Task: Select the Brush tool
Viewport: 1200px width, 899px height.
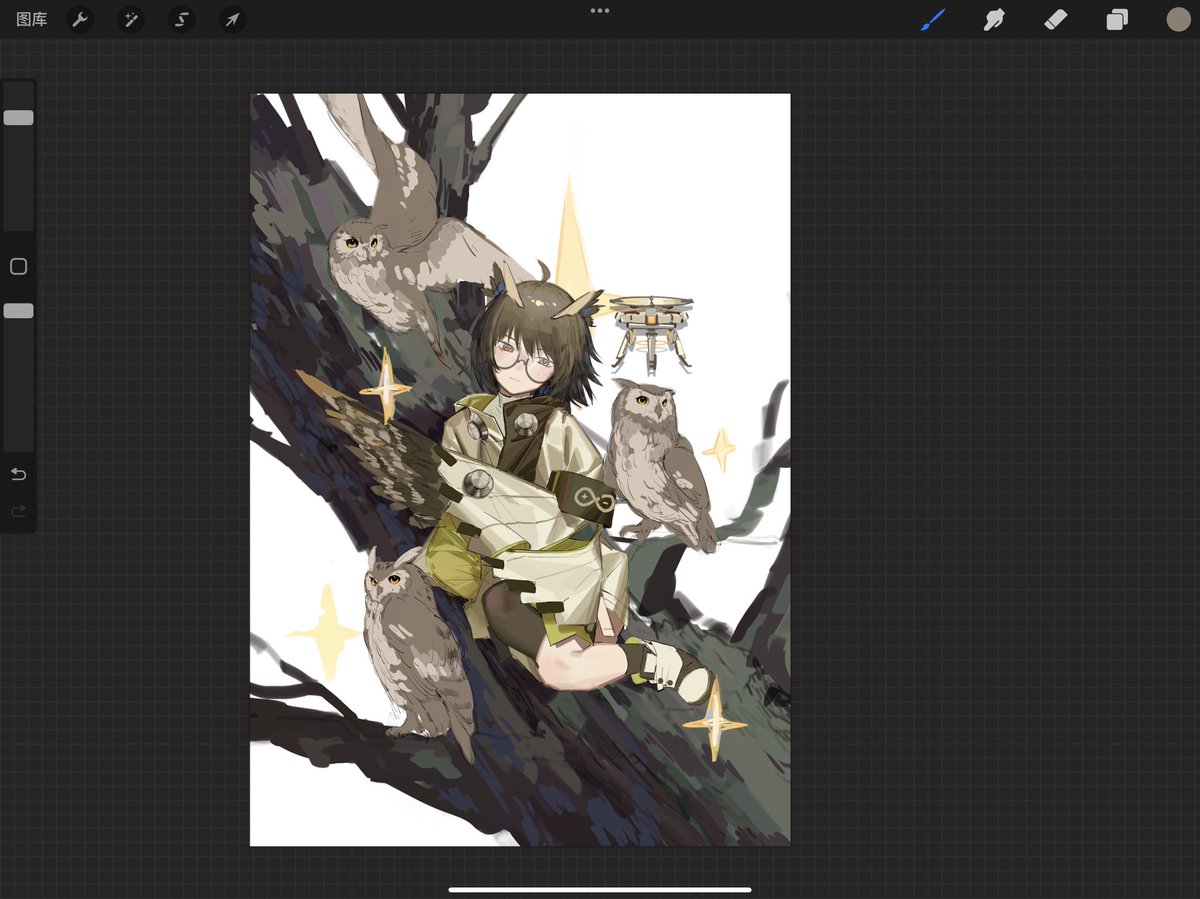Action: coord(932,19)
